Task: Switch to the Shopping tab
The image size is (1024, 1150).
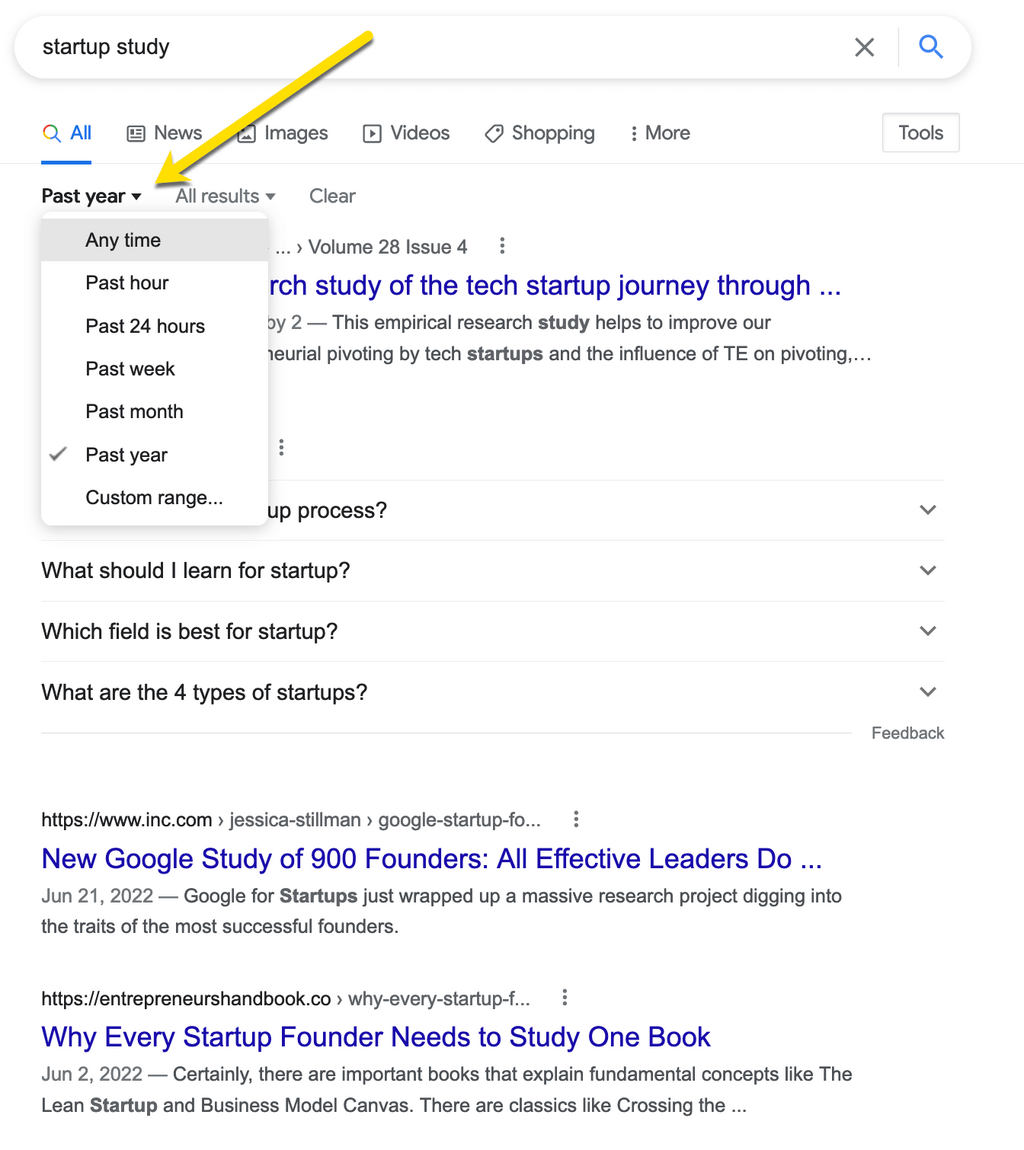Action: [539, 133]
